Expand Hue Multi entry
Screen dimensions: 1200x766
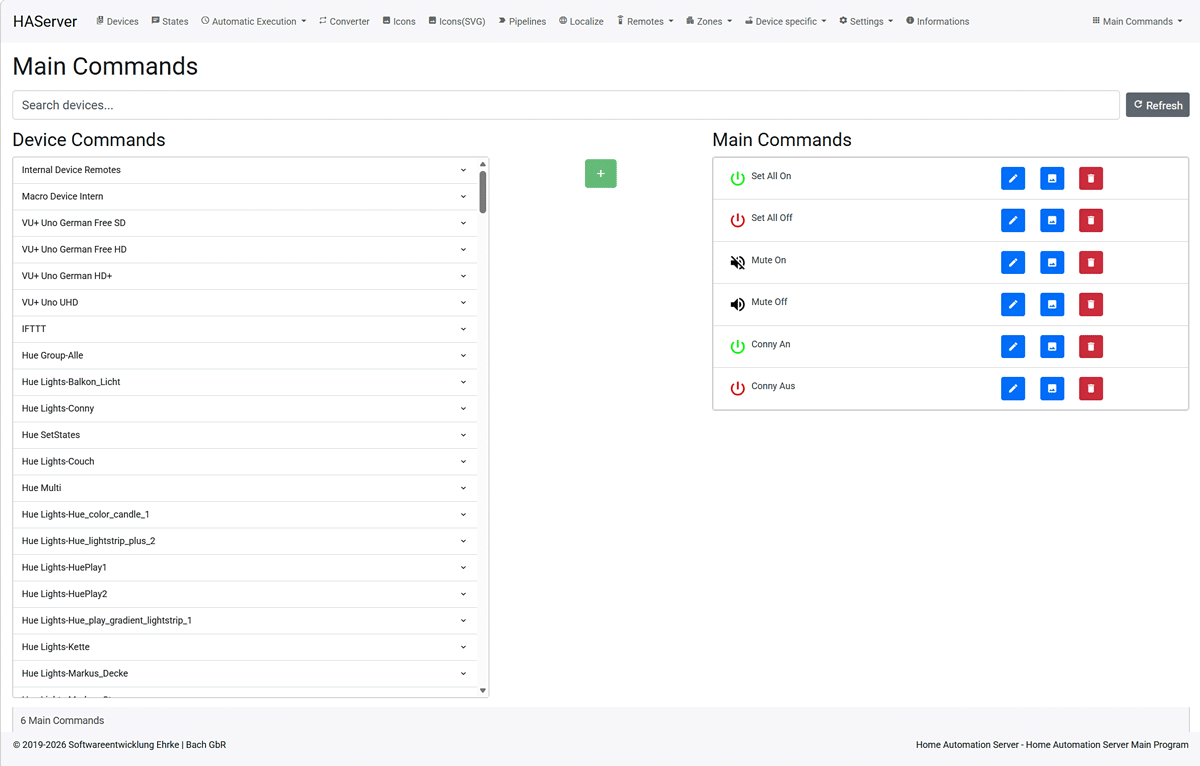[245, 488]
